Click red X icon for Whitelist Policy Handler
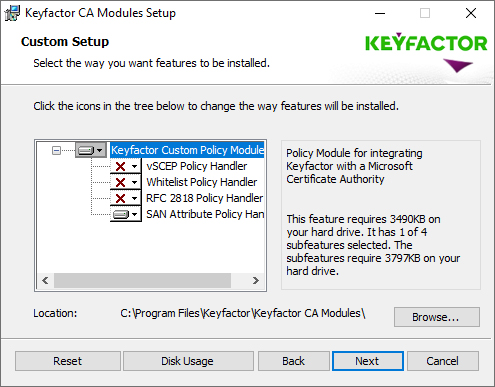This screenshot has height=387, width=495. click(120, 182)
